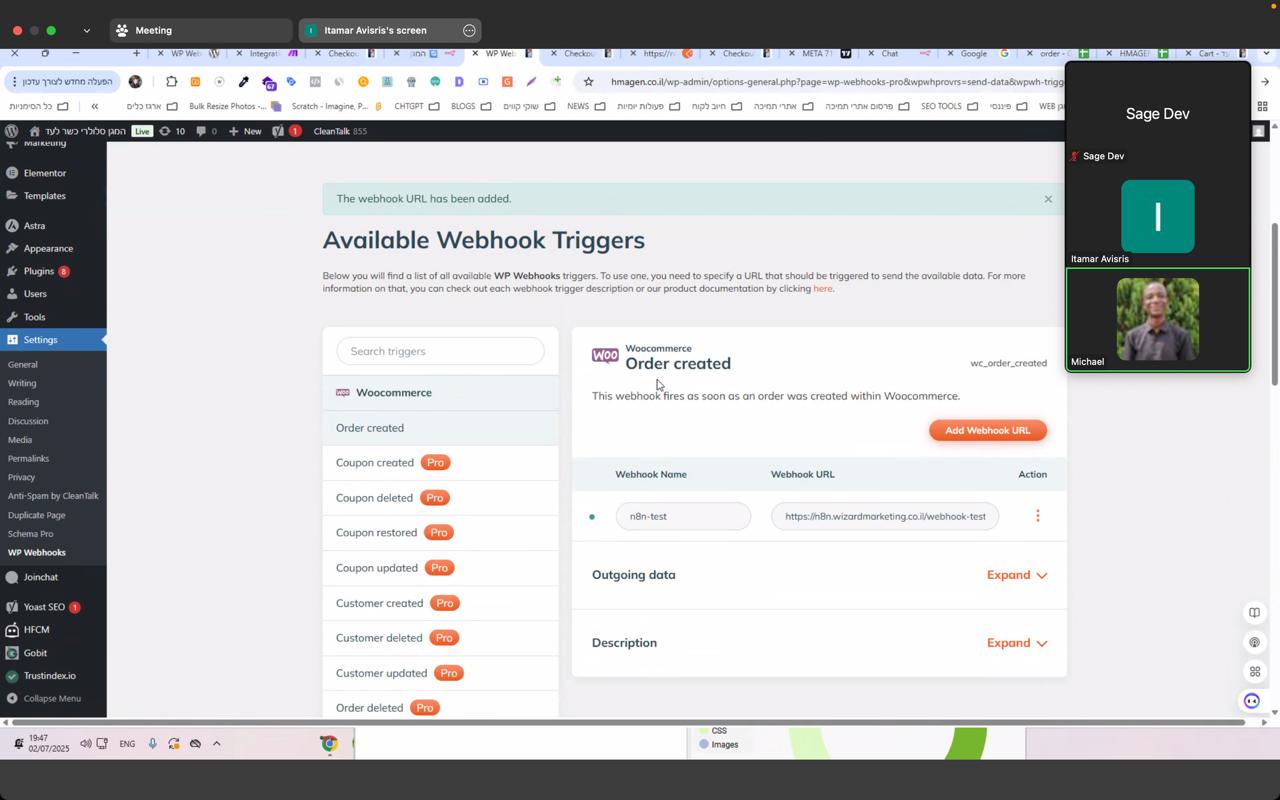
Task: Open Anti-Spam by CleanTalk submenu item
Action: (53, 496)
